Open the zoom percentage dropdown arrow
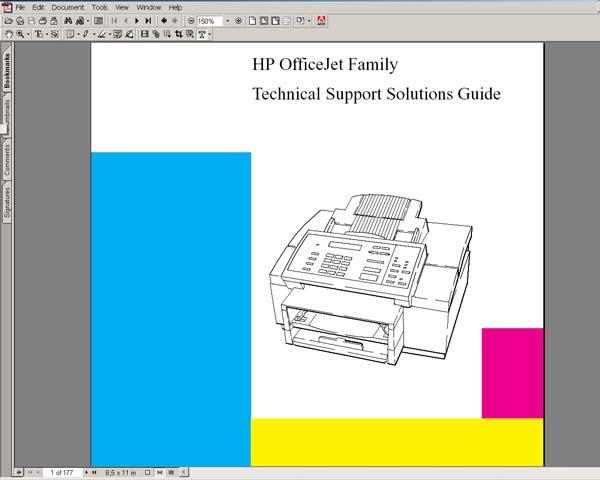Screen dimensions: 600x480 (228, 21)
